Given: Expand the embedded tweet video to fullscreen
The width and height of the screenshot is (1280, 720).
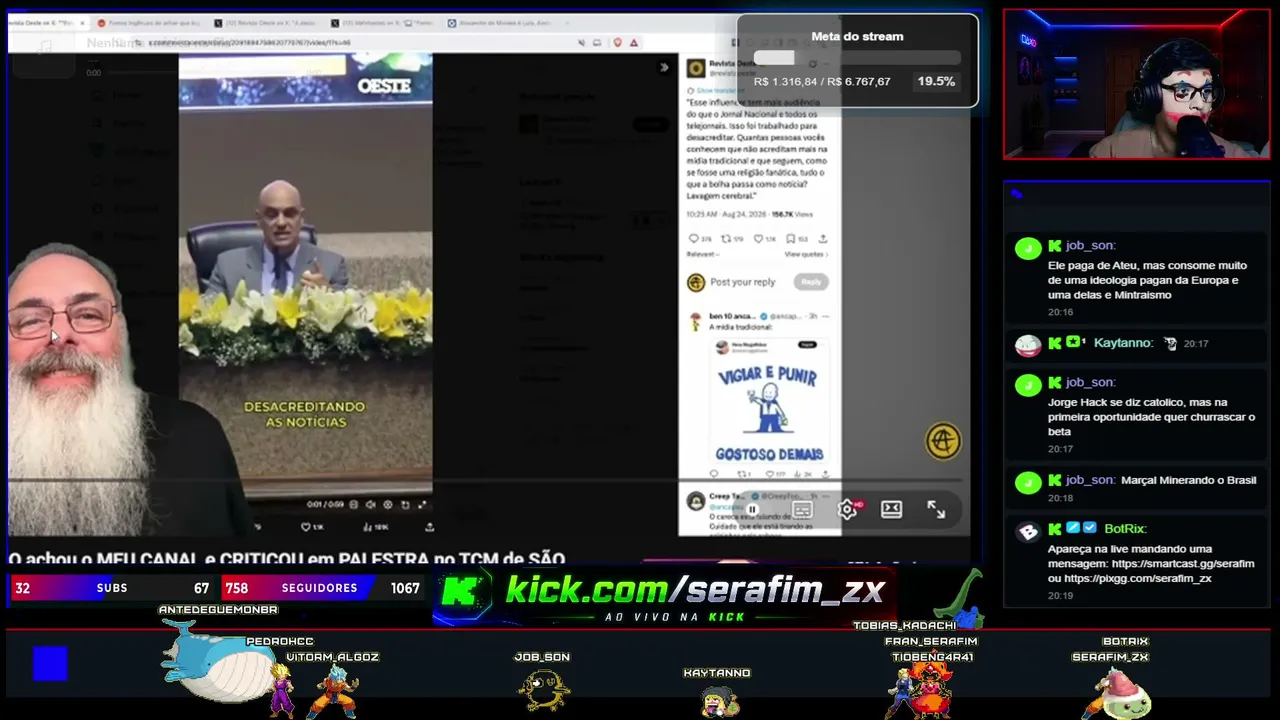Looking at the screenshot, I should (x=422, y=505).
